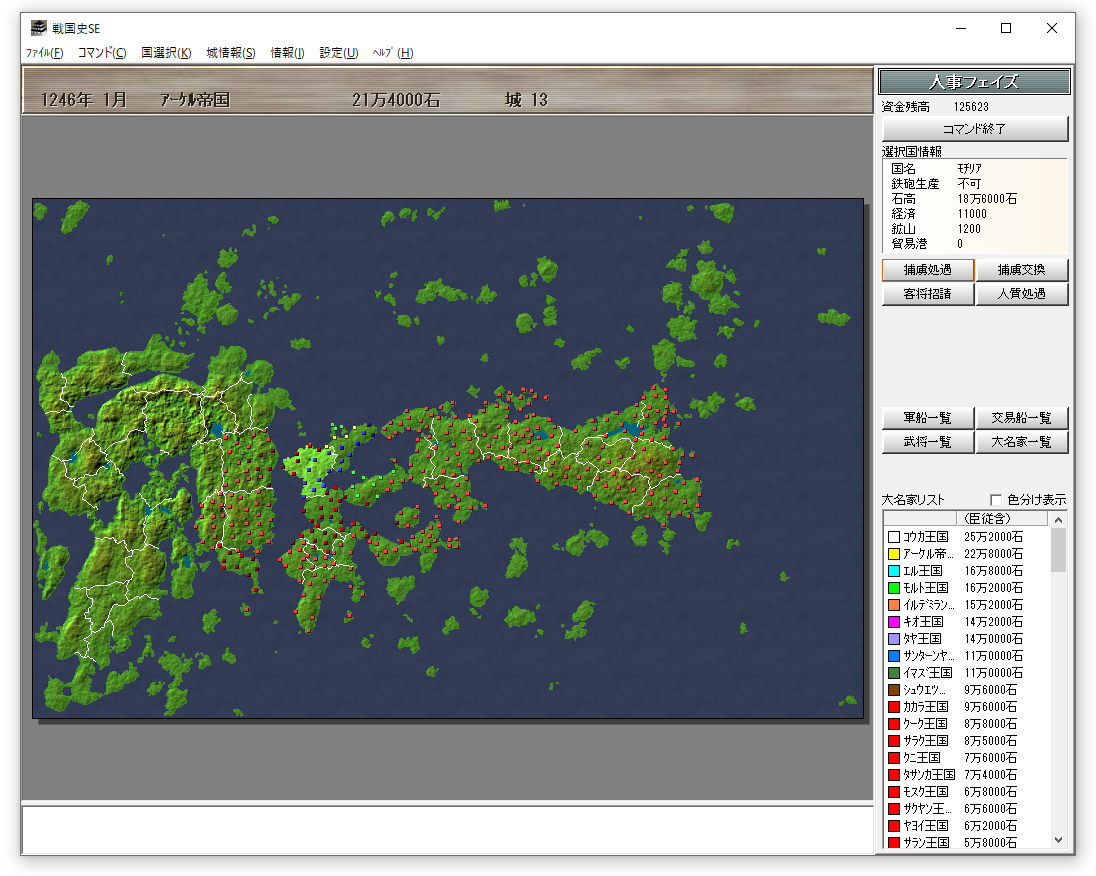Image resolution: width=1096 pixels, height=876 pixels.
Task: Click the (臣従含) column header
Action: point(1000,518)
